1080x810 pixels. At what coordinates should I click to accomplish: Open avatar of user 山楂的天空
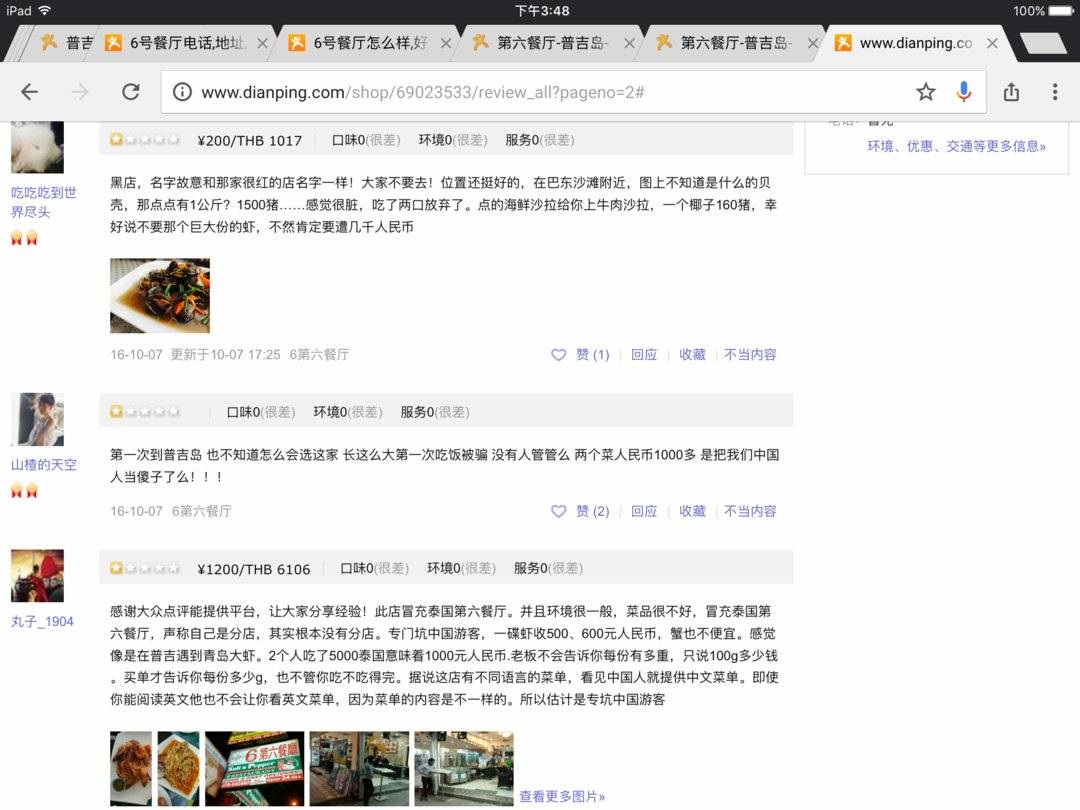(37, 419)
